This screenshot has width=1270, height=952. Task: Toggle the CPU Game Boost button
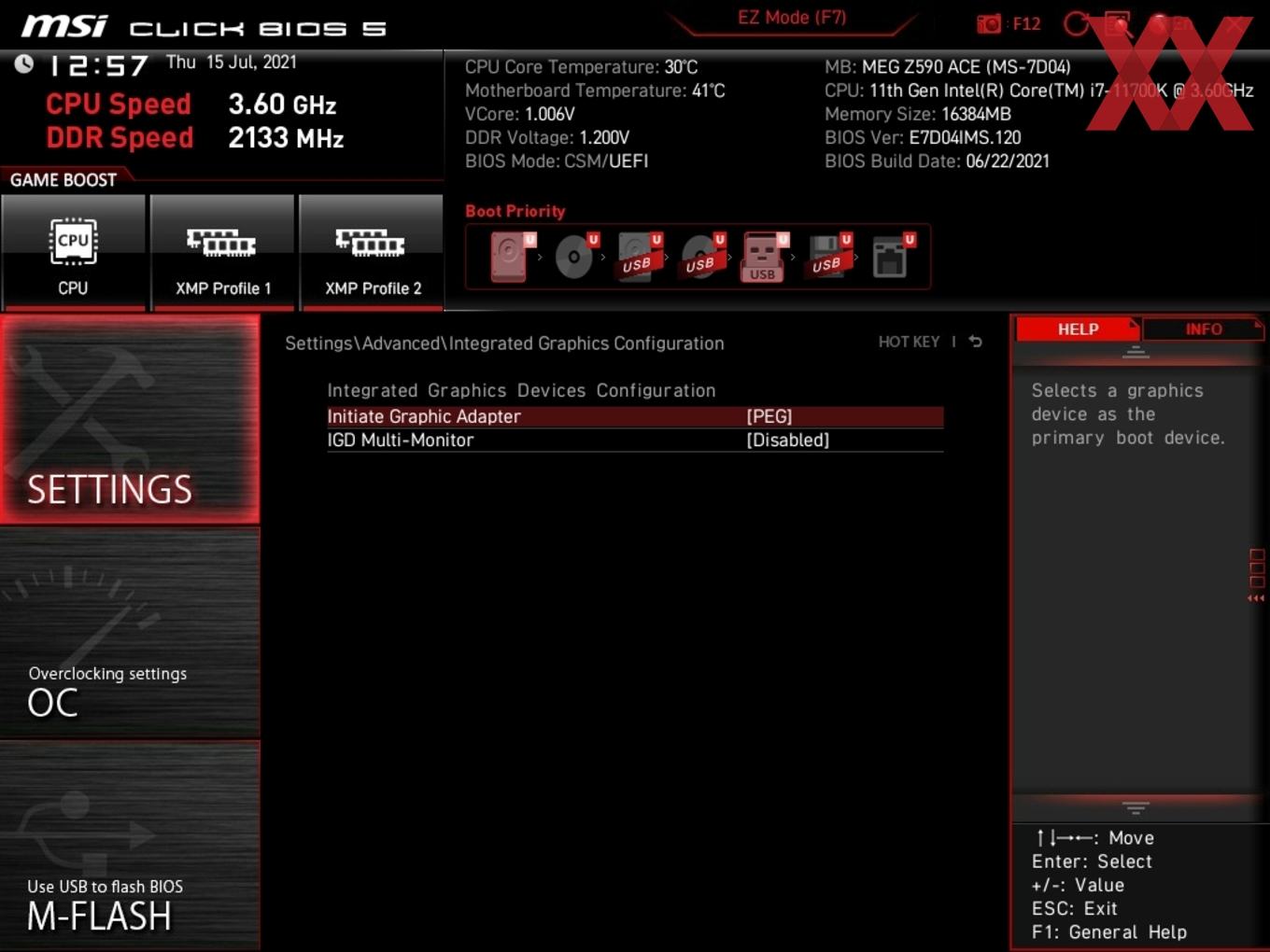(x=73, y=252)
